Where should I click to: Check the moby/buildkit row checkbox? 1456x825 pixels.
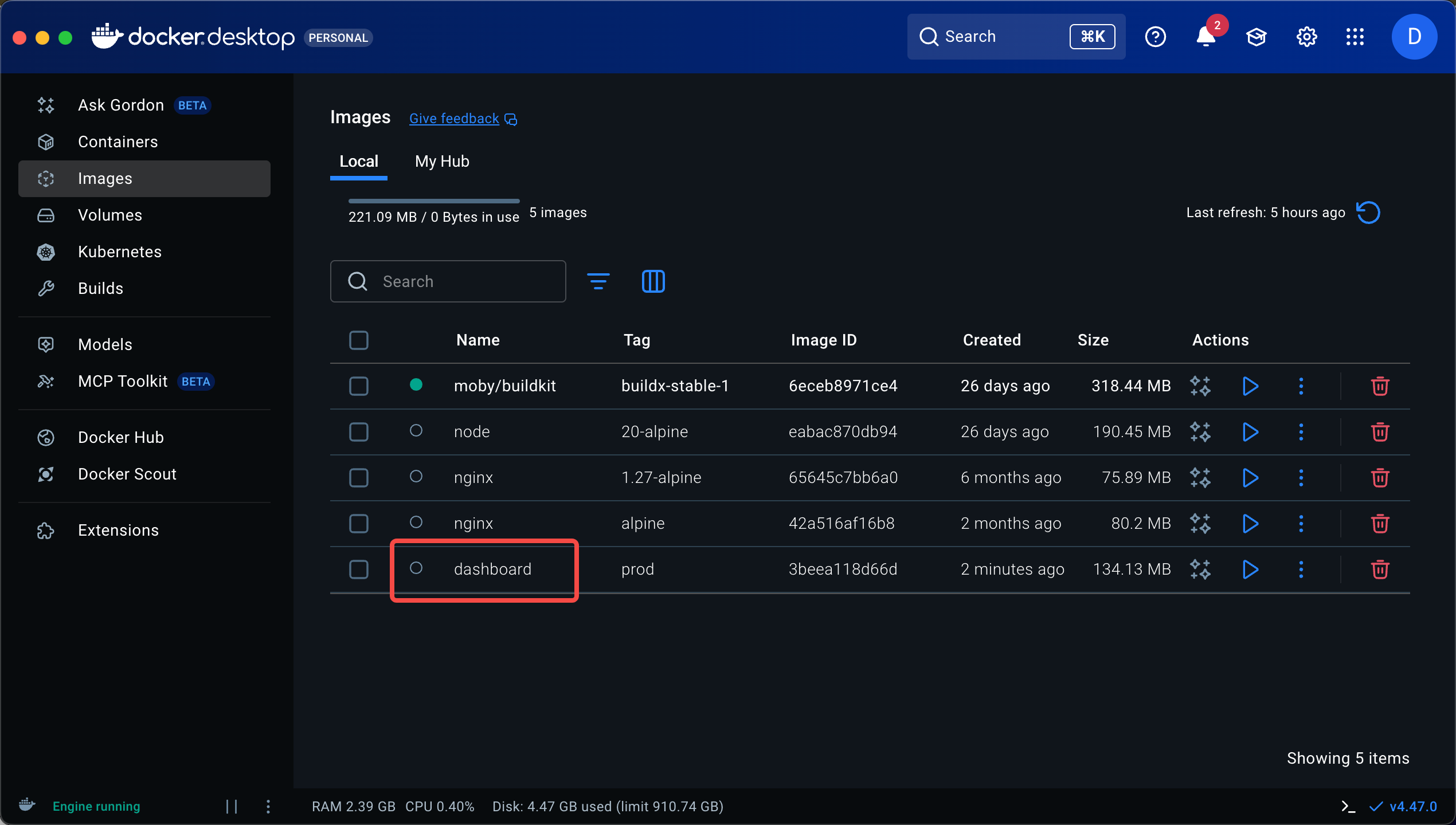(x=359, y=386)
